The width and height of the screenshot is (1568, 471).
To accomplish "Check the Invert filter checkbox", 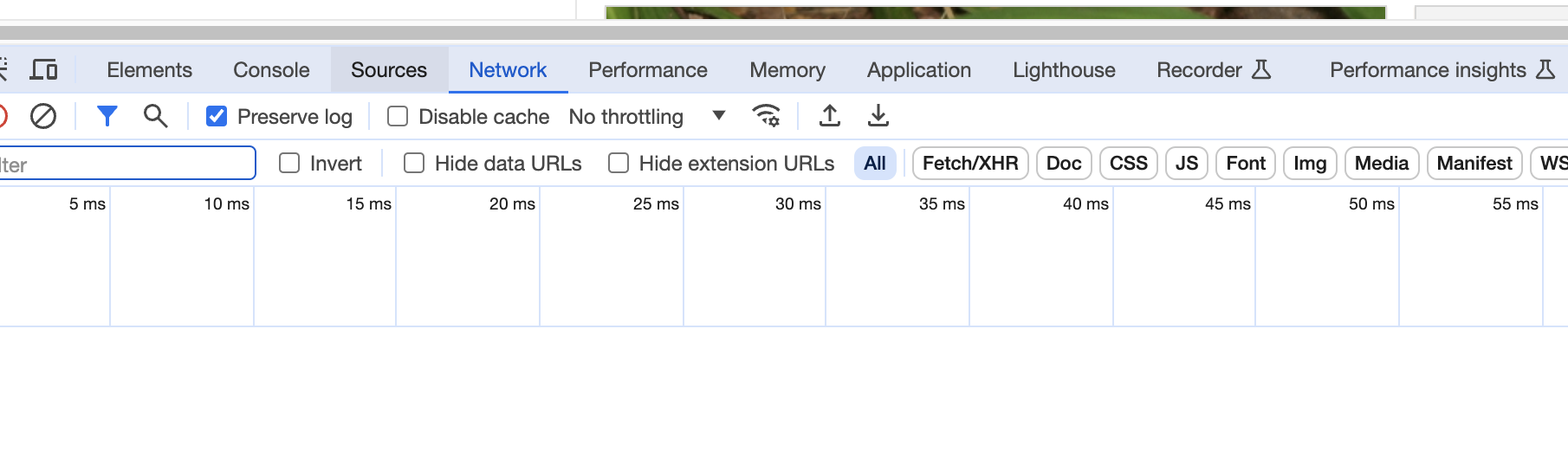I will [289, 163].
